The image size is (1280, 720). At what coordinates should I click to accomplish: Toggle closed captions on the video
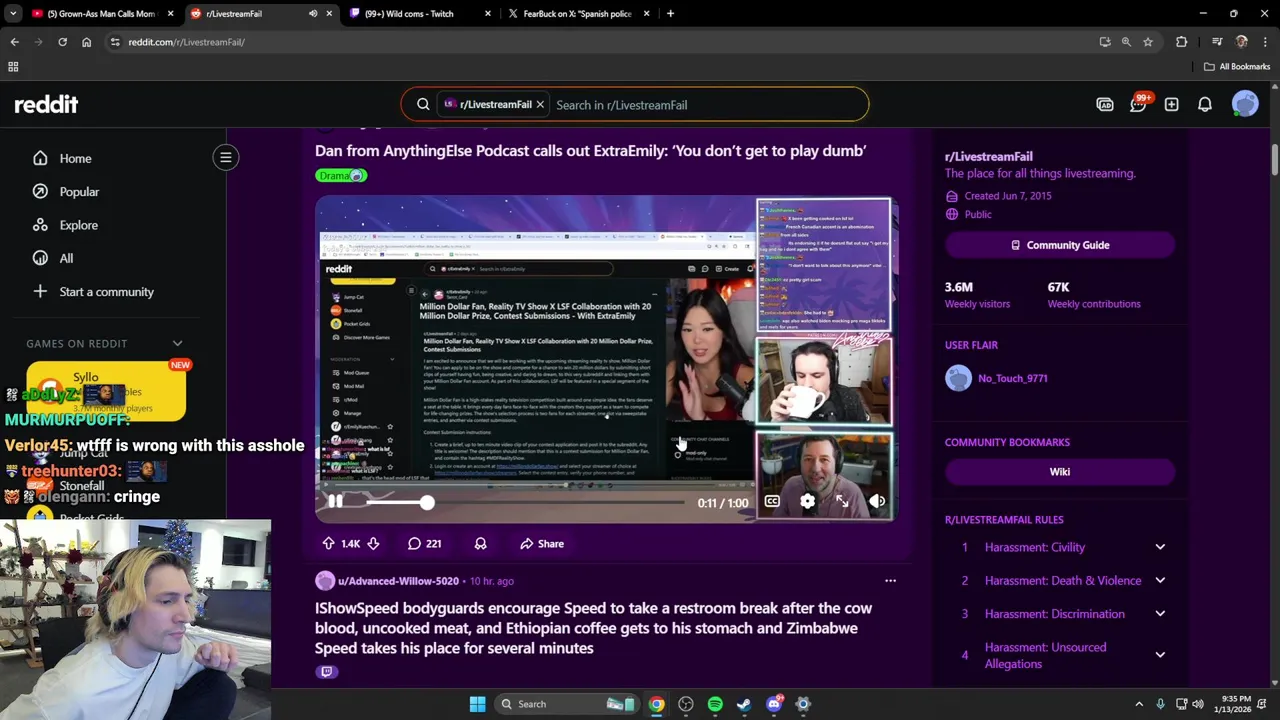click(x=772, y=502)
